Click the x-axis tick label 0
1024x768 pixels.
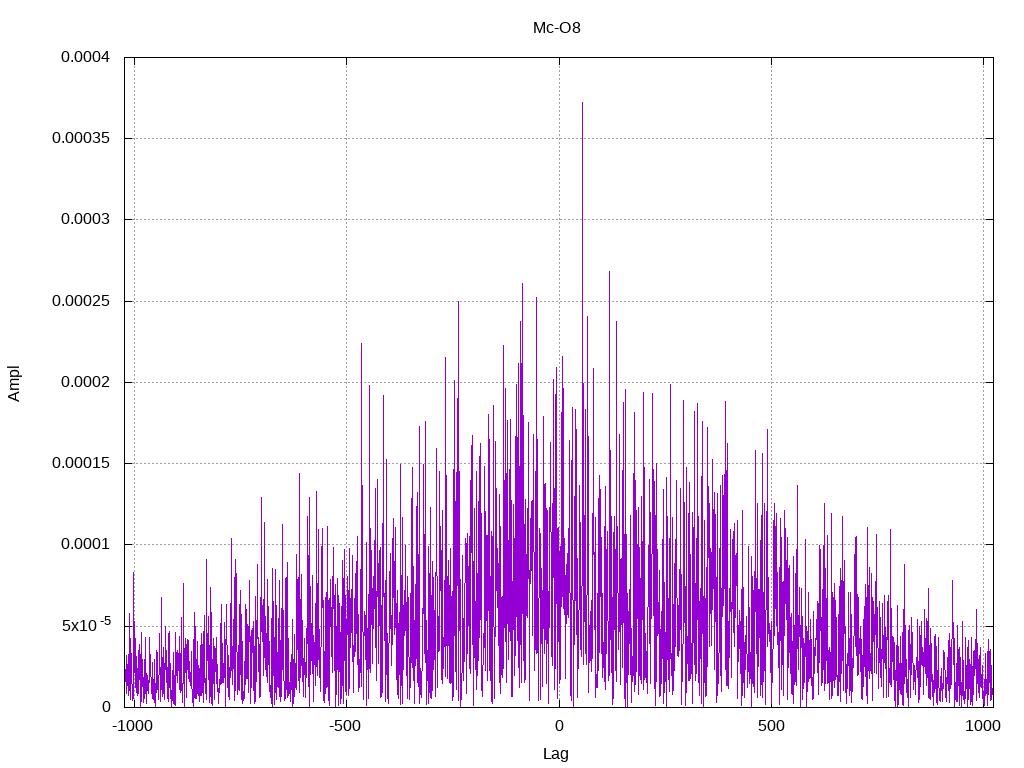pyautogui.click(x=559, y=726)
